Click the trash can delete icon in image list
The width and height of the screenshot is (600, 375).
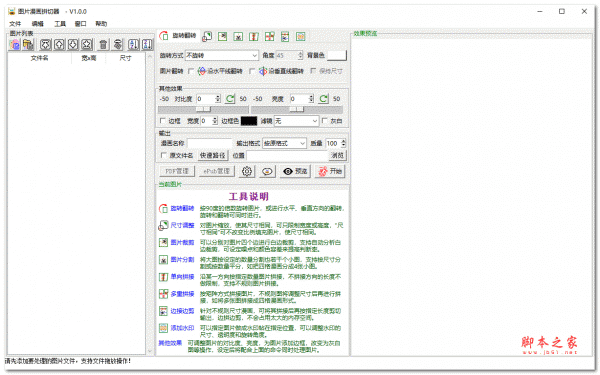point(103,44)
